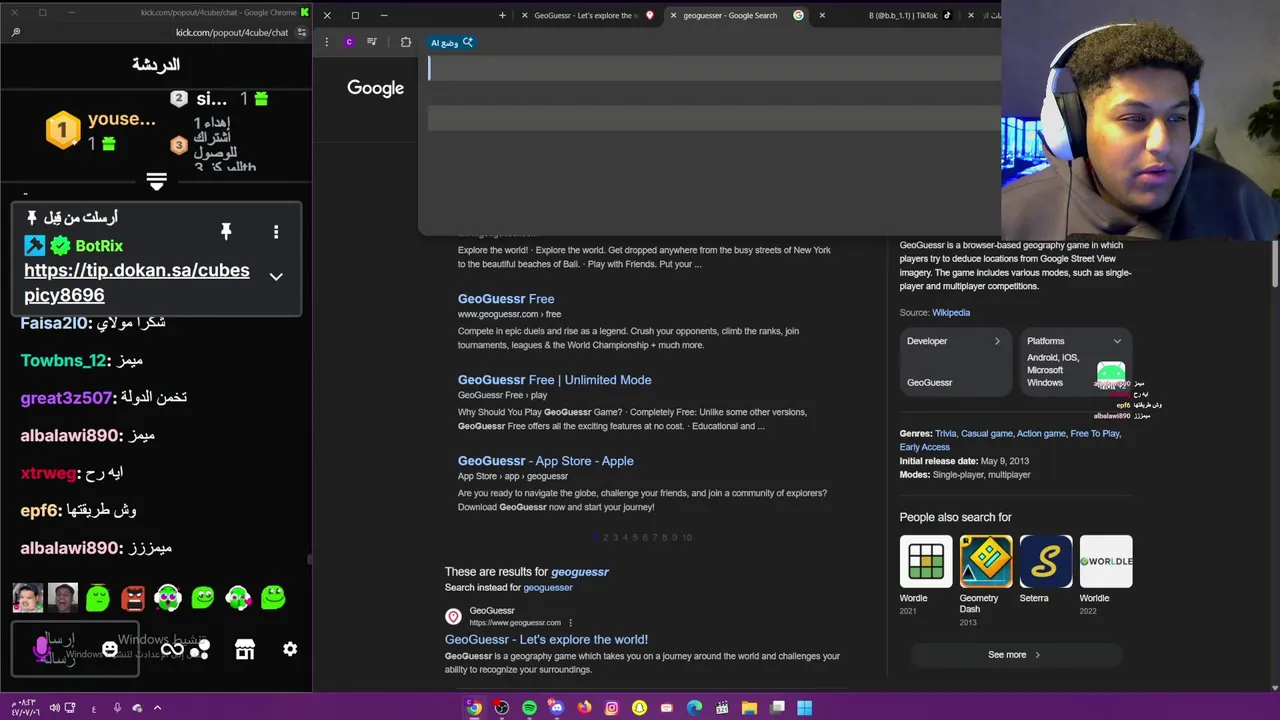Open Firefox from the taskbar

tap(584, 707)
